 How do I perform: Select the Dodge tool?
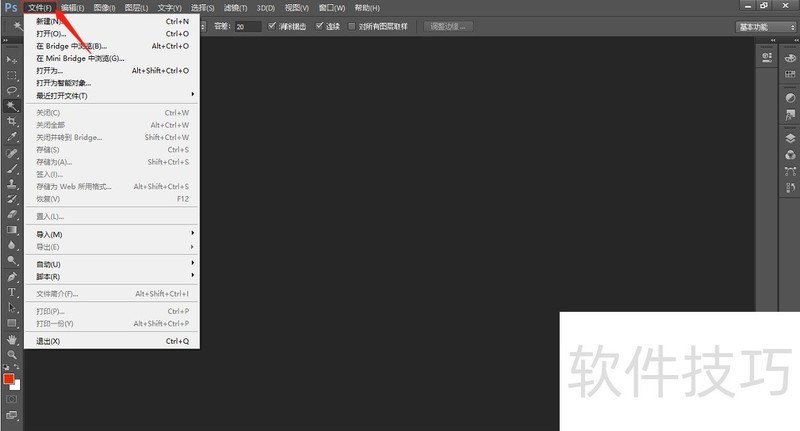pos(12,260)
